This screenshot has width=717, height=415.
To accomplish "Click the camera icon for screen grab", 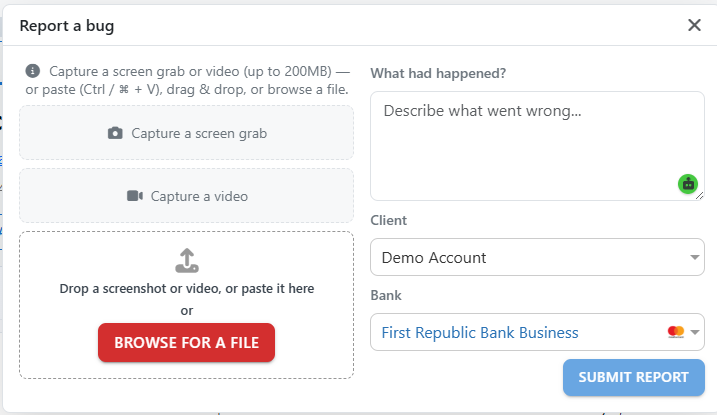I will coord(115,133).
